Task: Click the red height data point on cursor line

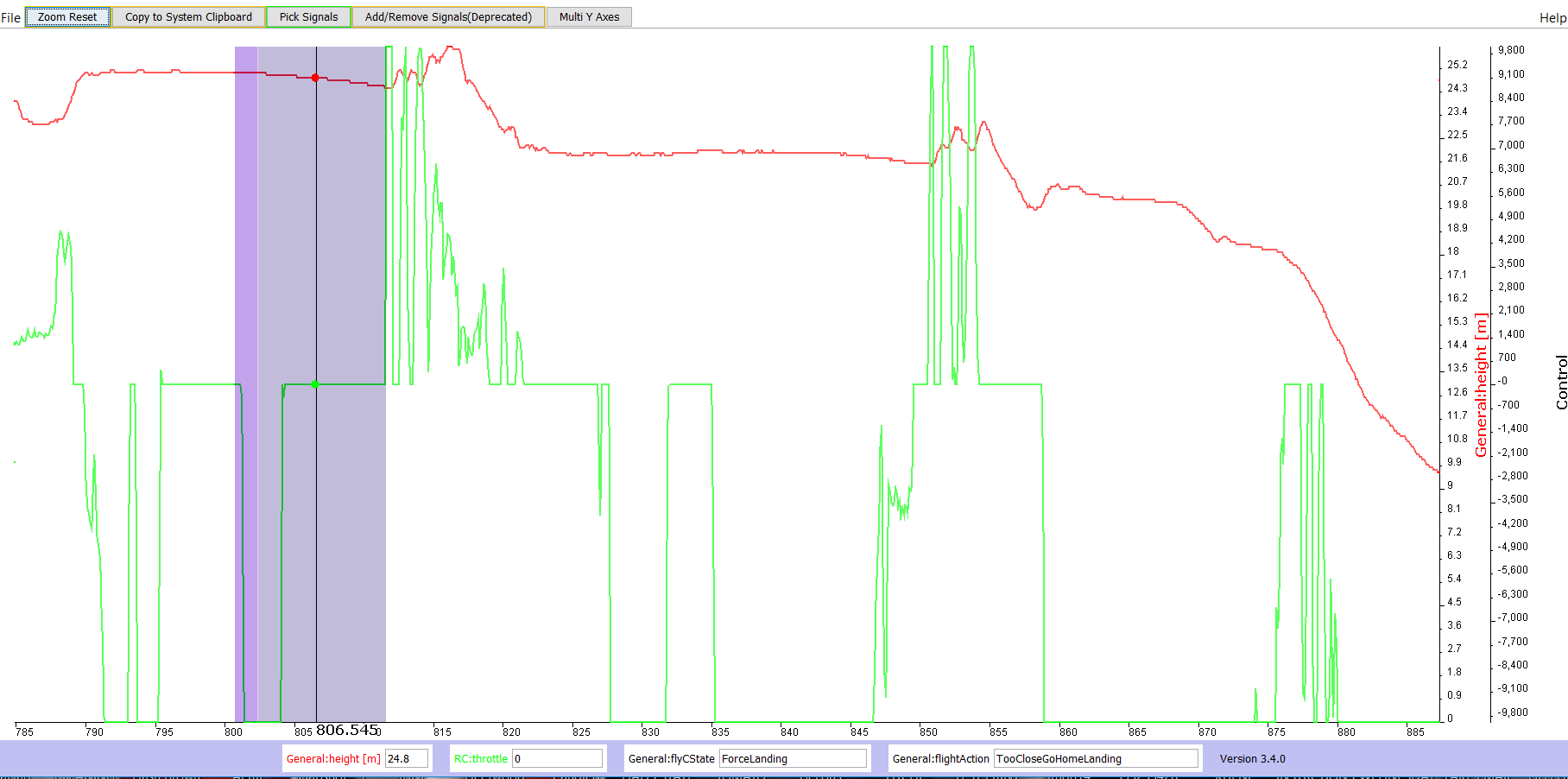Action: 315,78
